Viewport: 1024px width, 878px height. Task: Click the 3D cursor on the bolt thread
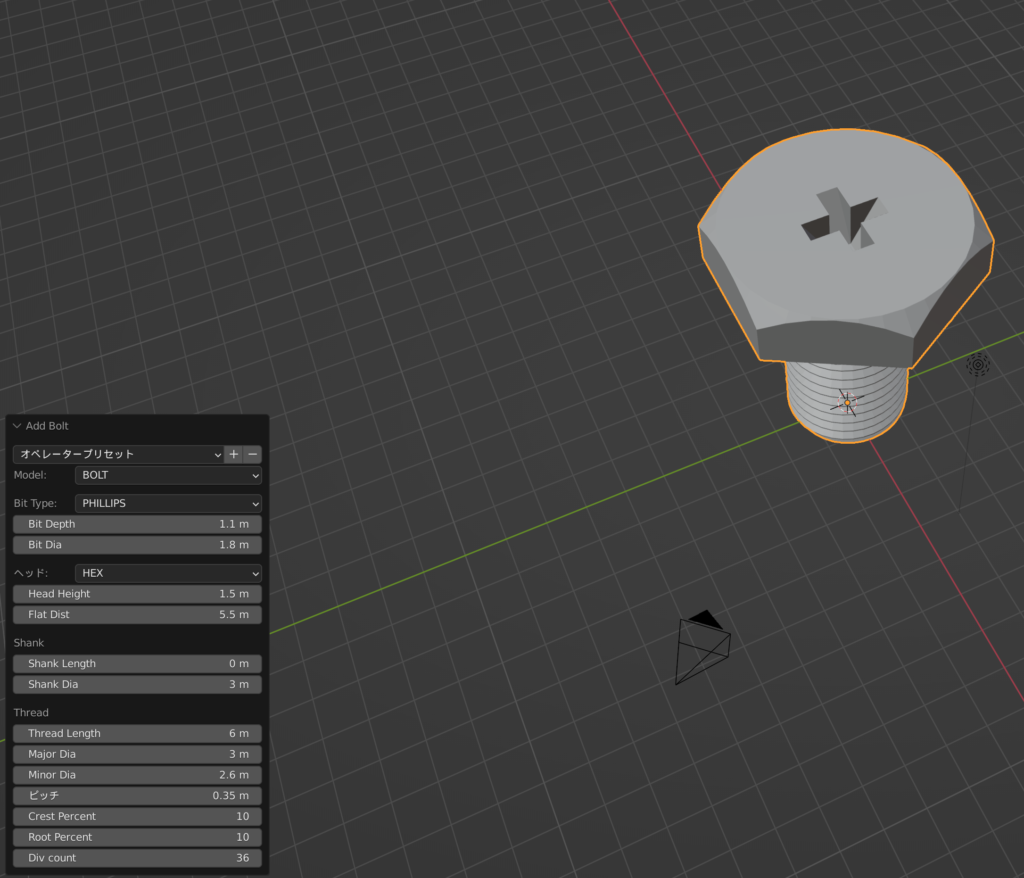click(x=847, y=403)
